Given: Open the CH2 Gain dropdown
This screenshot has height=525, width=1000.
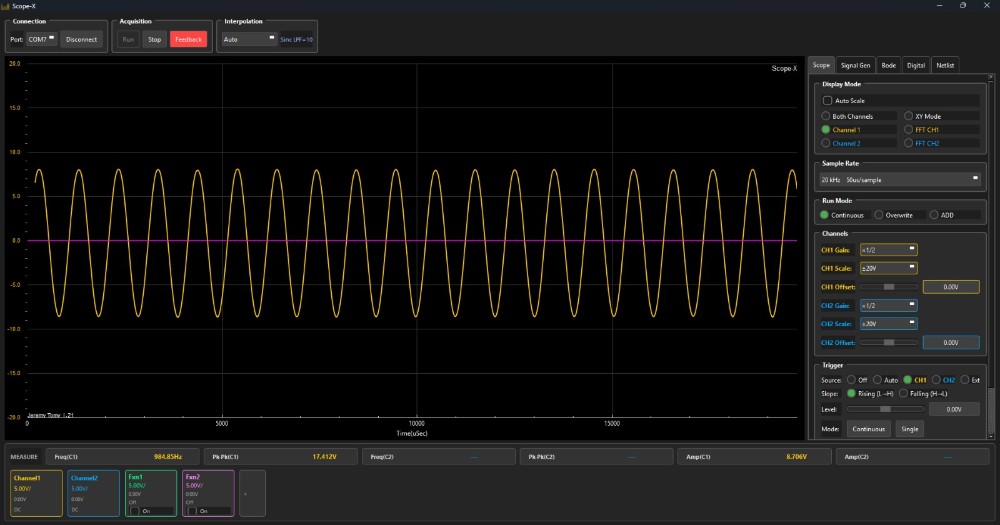Looking at the screenshot, I should pyautogui.click(x=888, y=306).
